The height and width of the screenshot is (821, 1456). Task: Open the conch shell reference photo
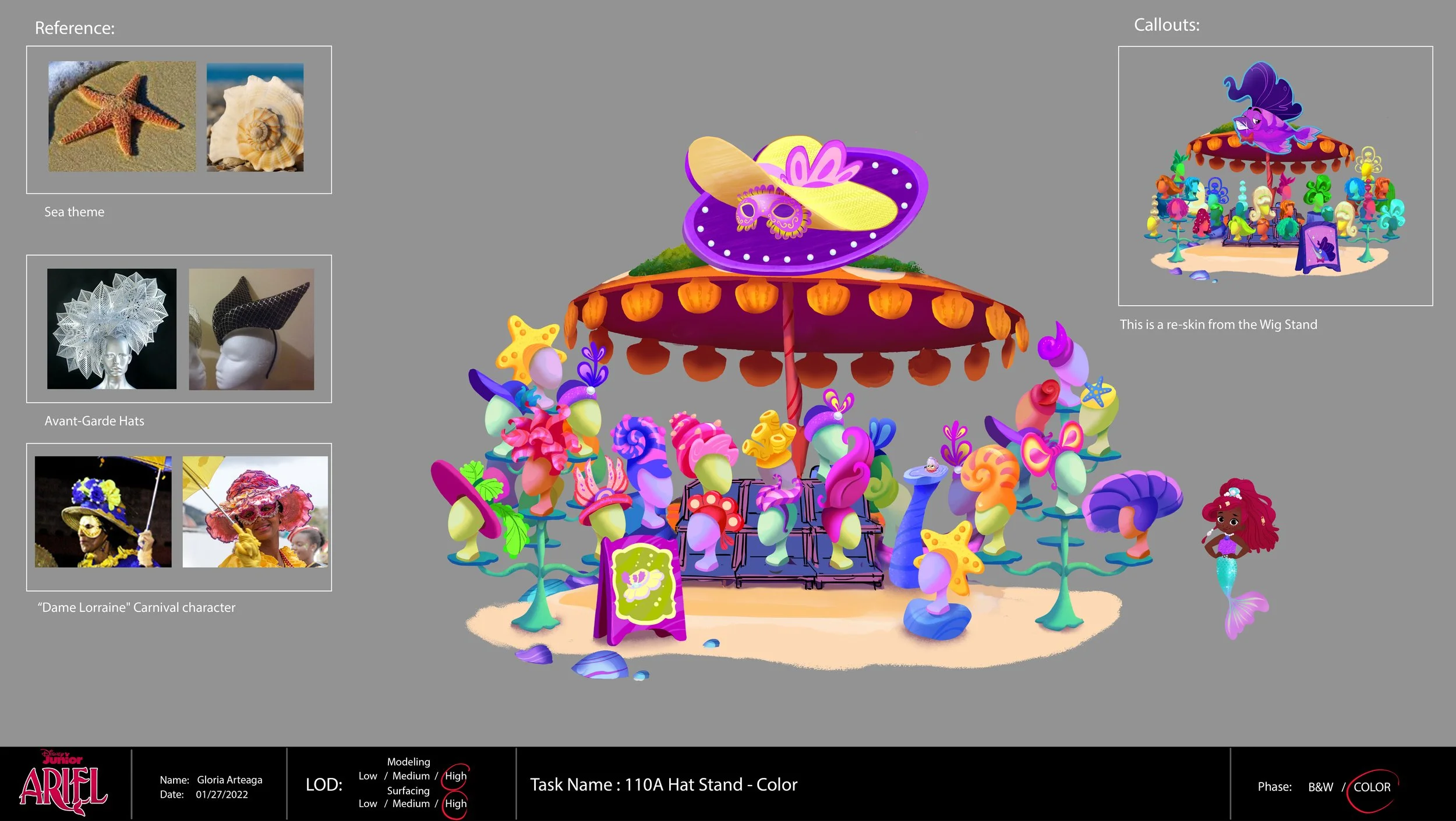point(255,118)
